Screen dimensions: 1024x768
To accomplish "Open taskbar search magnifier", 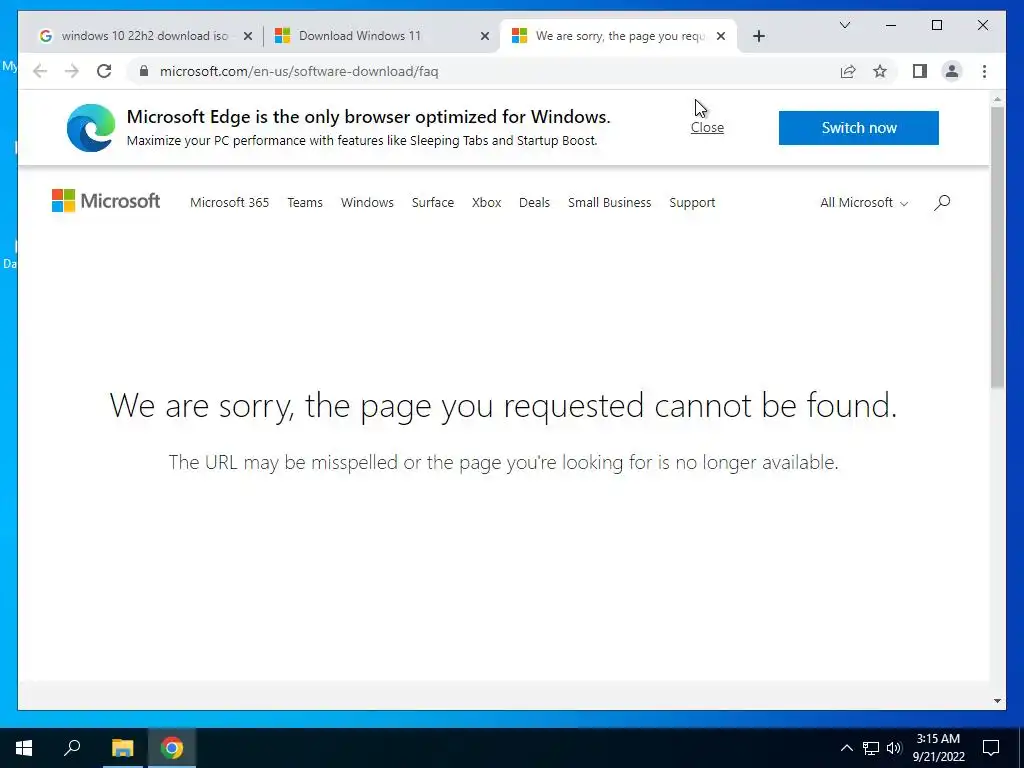I will coord(72,748).
